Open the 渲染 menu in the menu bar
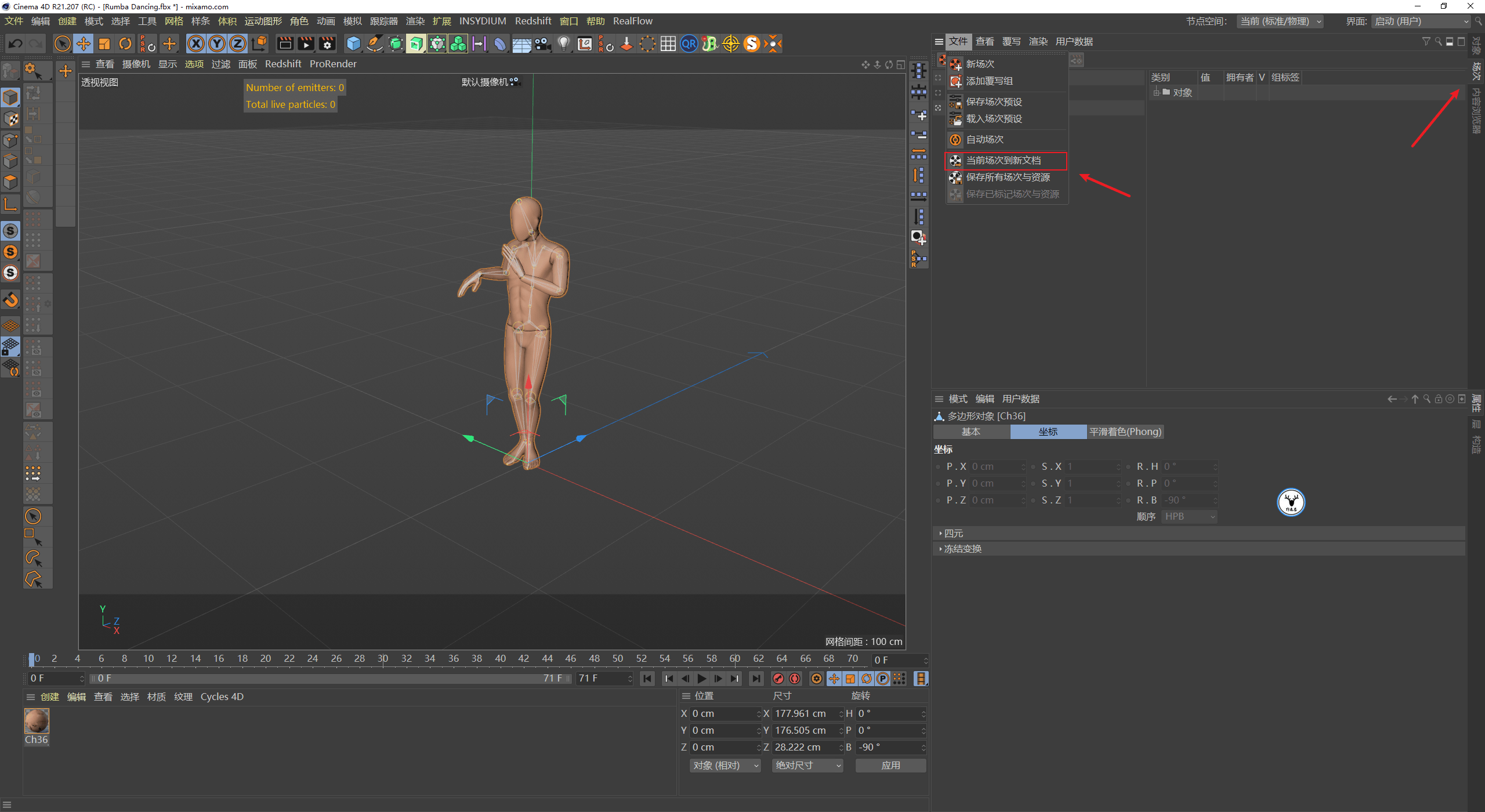Image resolution: width=1485 pixels, height=812 pixels. [415, 21]
